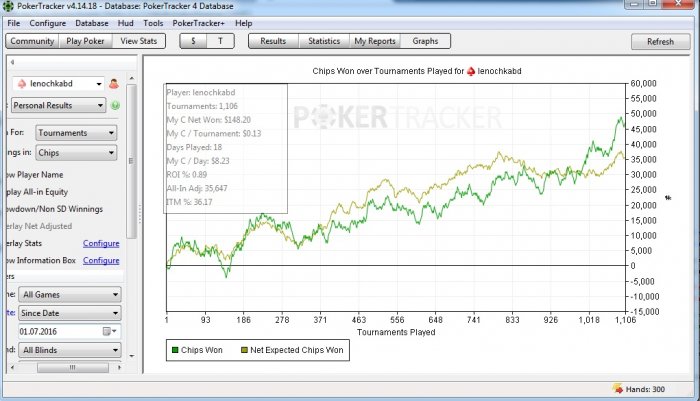Image resolution: width=700 pixels, height=401 pixels.
Task: Click Configure link next to Overlay Stats
Action: click(x=101, y=243)
